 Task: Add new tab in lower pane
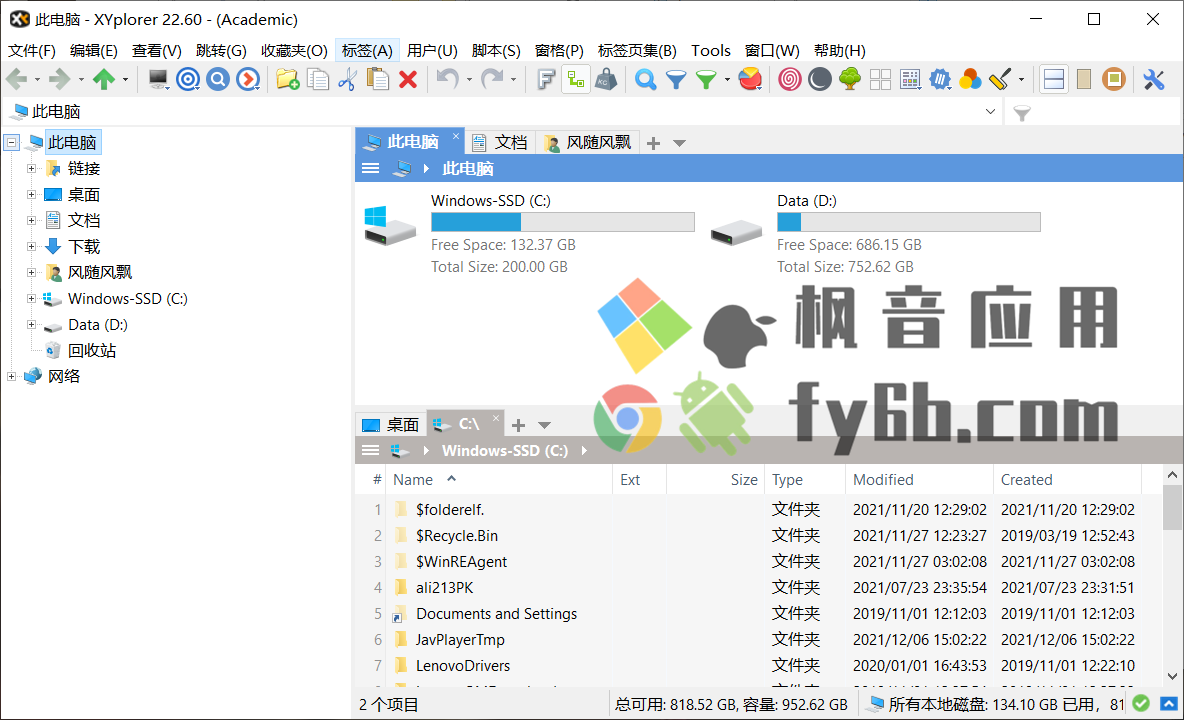point(518,425)
